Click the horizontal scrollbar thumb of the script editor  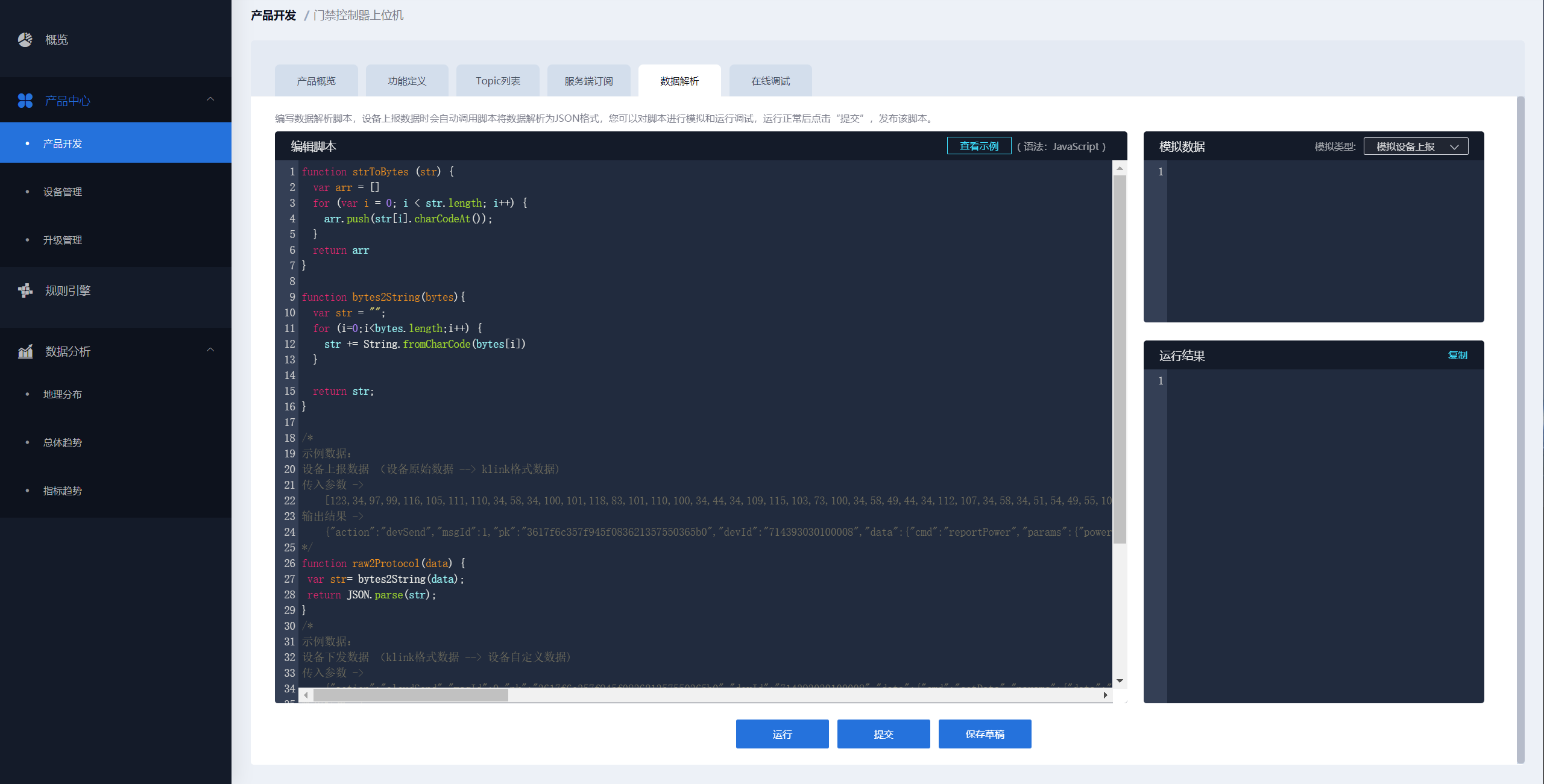(410, 695)
